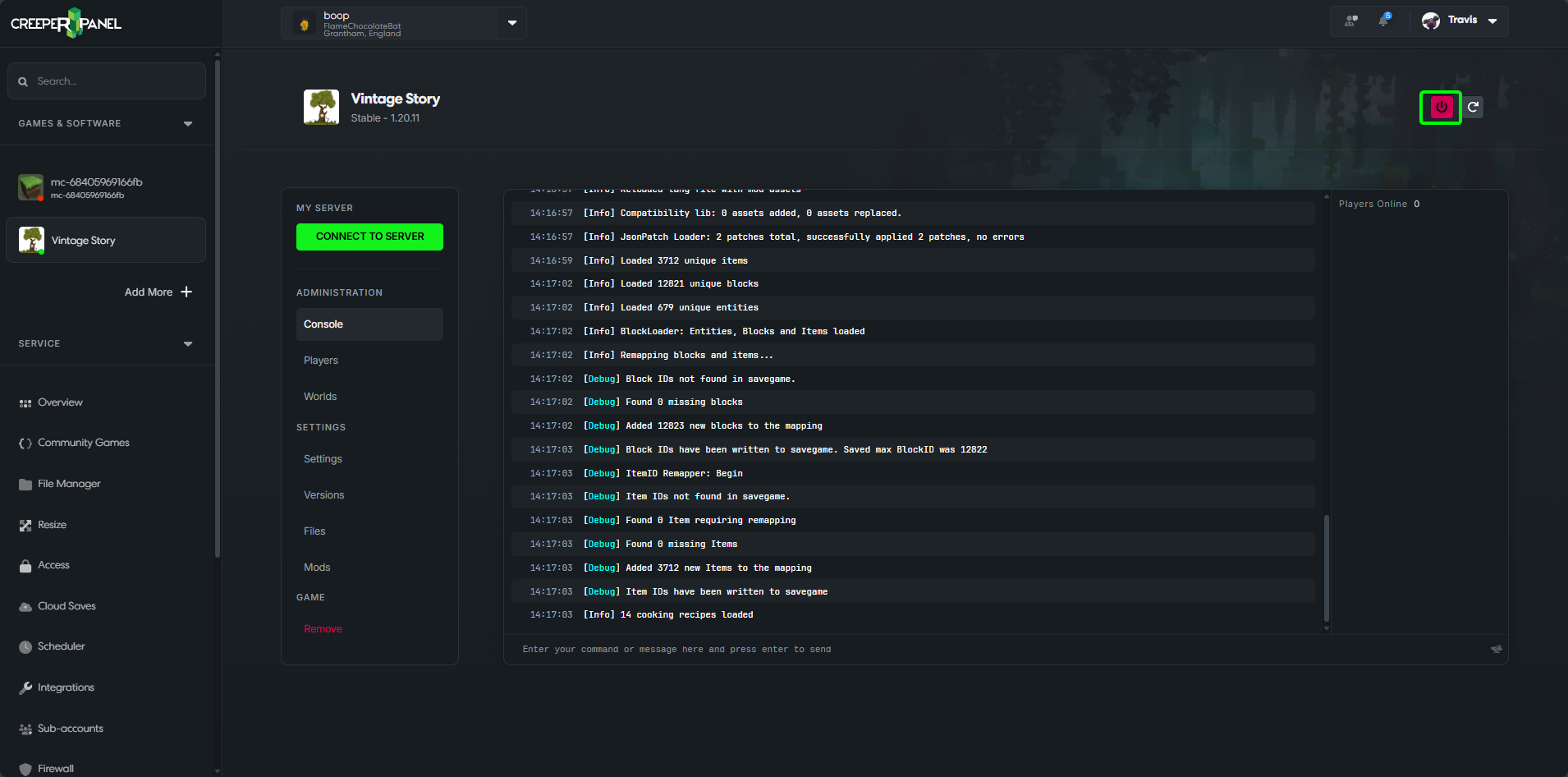1568x777 pixels.
Task: Open the chat support icon
Action: click(1350, 21)
